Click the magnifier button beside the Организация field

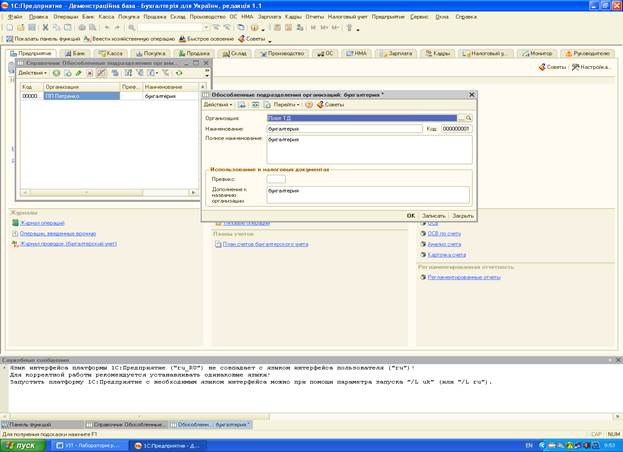[x=468, y=118]
